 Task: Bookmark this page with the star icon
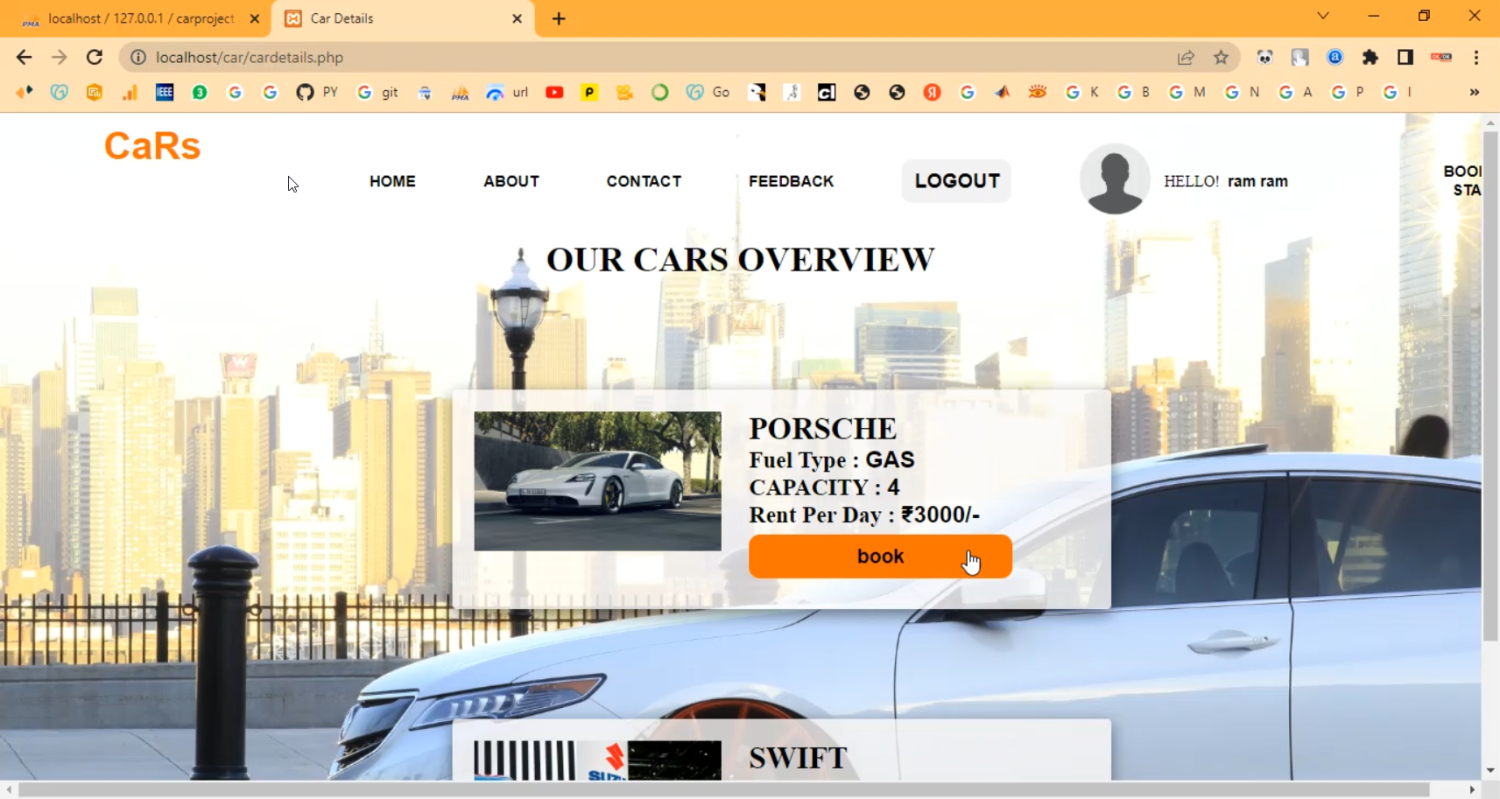pos(1221,57)
